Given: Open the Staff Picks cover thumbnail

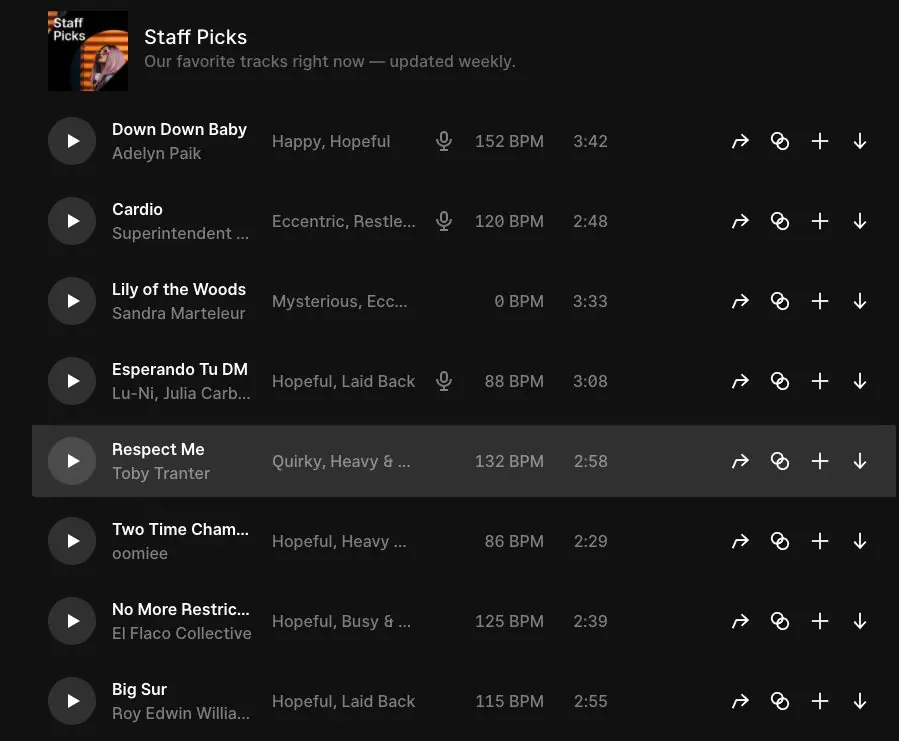Looking at the screenshot, I should pyautogui.click(x=88, y=51).
